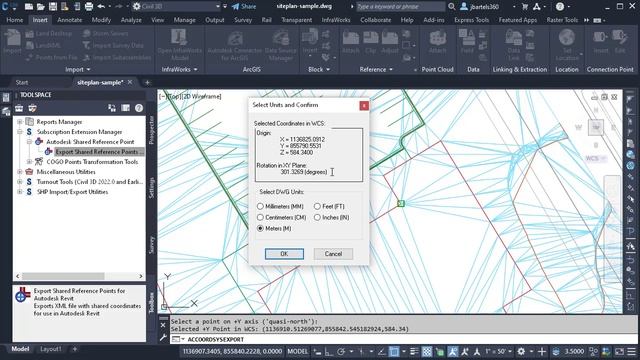
Task: Click the Save floppy disk icon
Action: (53, 7)
